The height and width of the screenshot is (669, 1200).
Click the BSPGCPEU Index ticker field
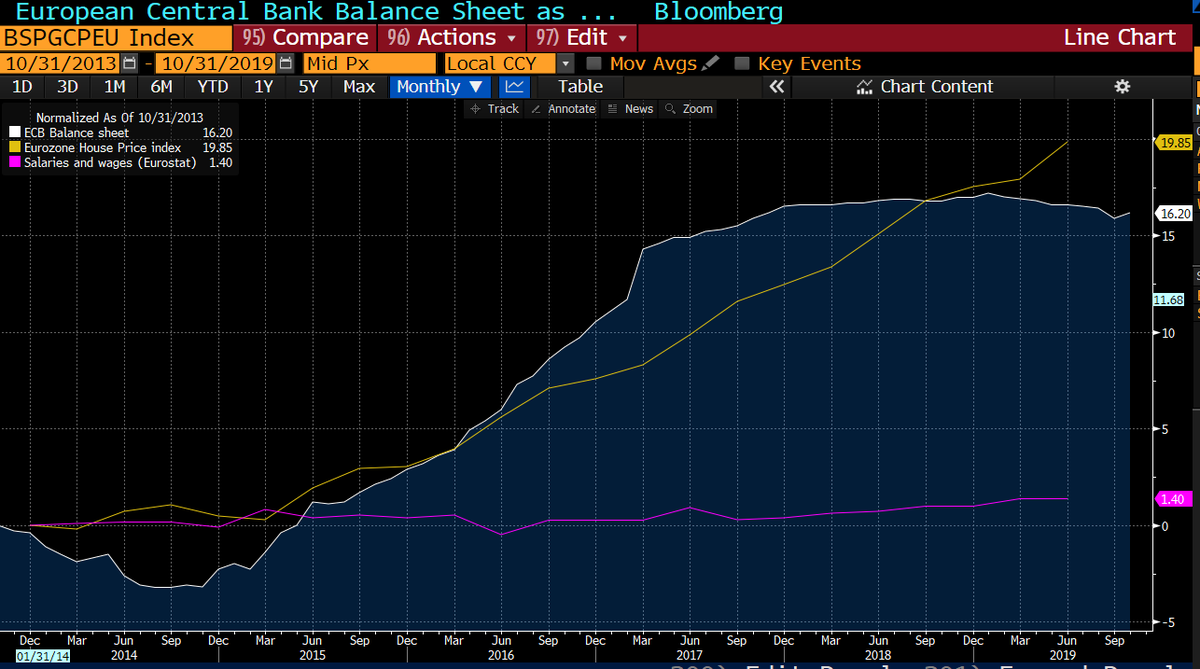[115, 37]
